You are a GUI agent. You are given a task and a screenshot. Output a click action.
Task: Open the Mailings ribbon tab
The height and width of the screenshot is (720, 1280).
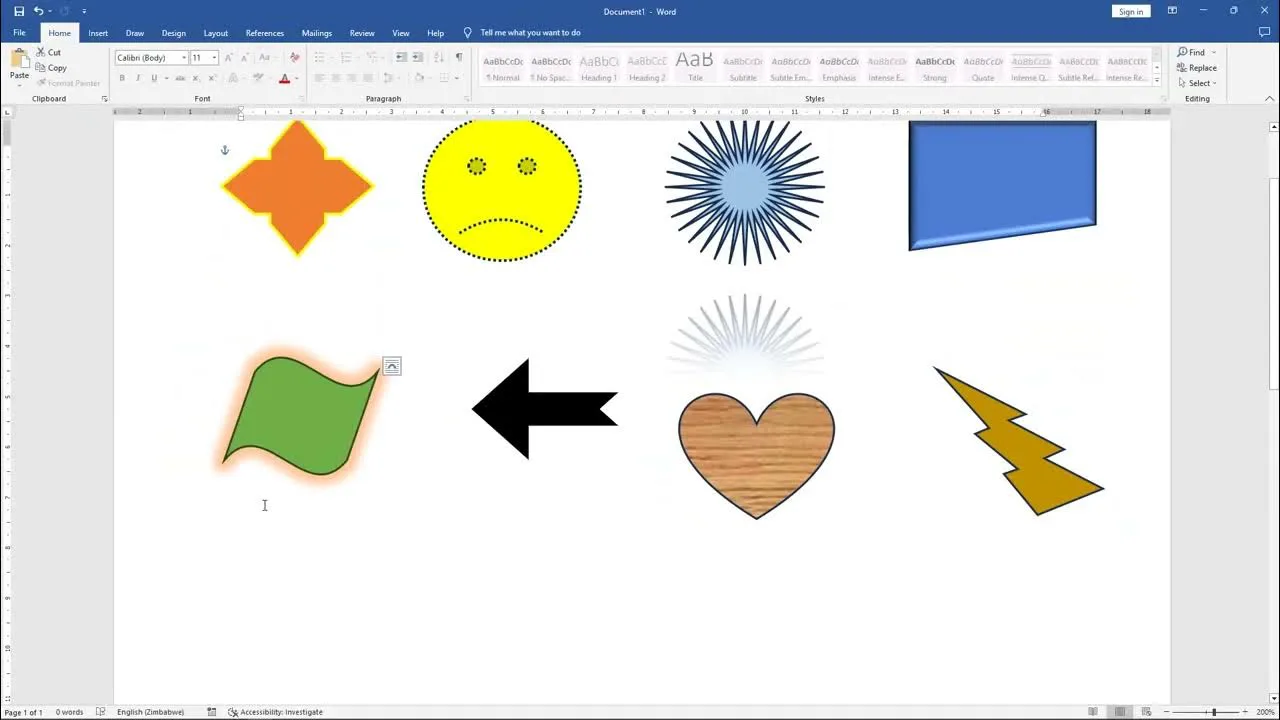coord(316,32)
